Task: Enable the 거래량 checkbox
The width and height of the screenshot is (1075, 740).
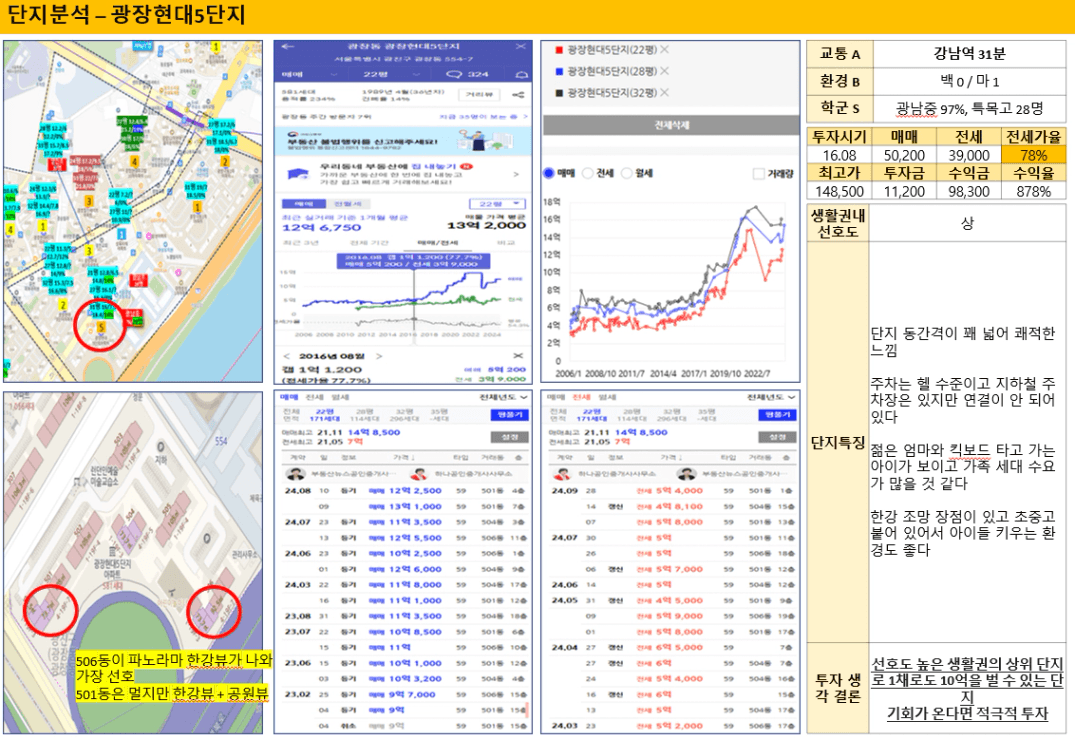Action: (758, 174)
